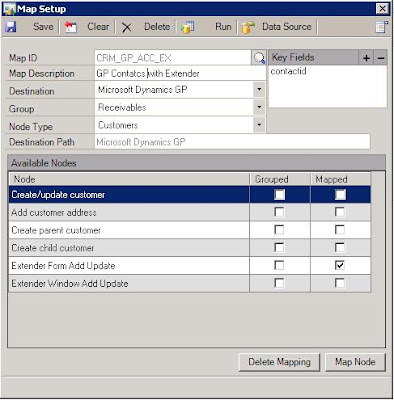Screen dimensions: 394x400
Task: Select contactid in Key Fields list
Action: click(x=289, y=71)
